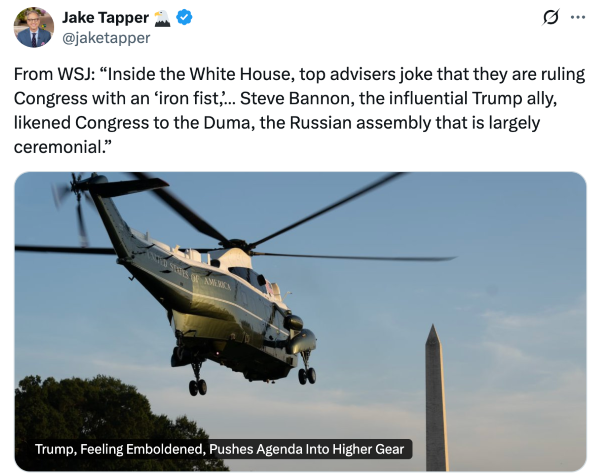Click Jake Tapper's profile avatar
Viewport: 600px width, 475px height.
(33, 27)
